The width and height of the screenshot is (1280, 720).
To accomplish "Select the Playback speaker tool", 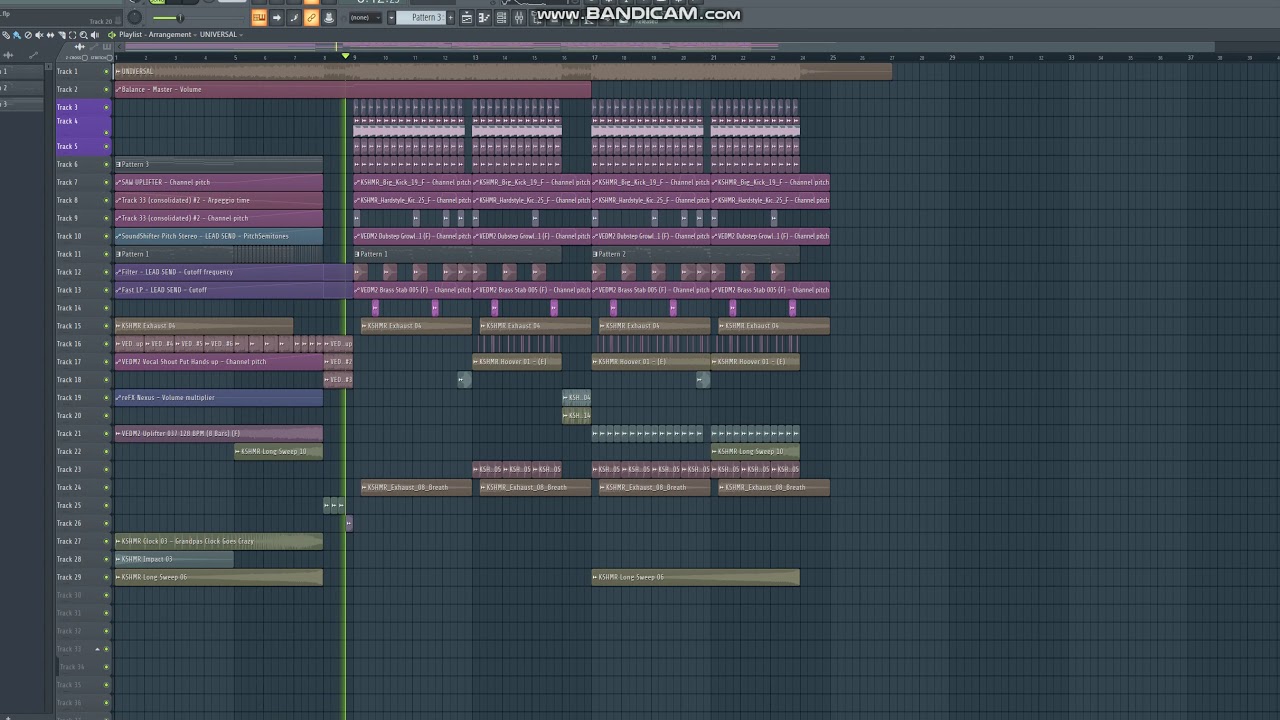I will 94,35.
